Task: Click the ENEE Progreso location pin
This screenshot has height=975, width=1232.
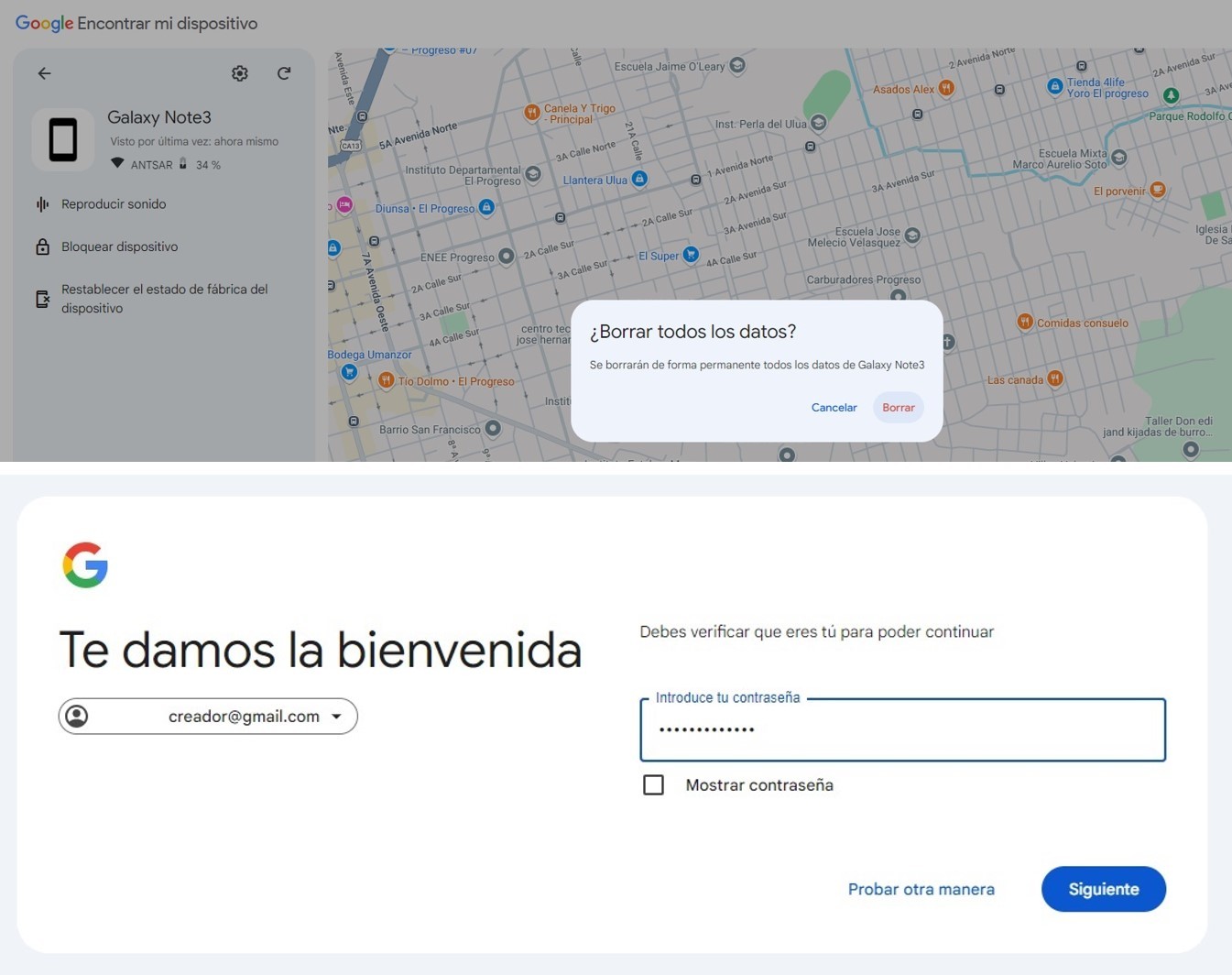Action: 506,257
